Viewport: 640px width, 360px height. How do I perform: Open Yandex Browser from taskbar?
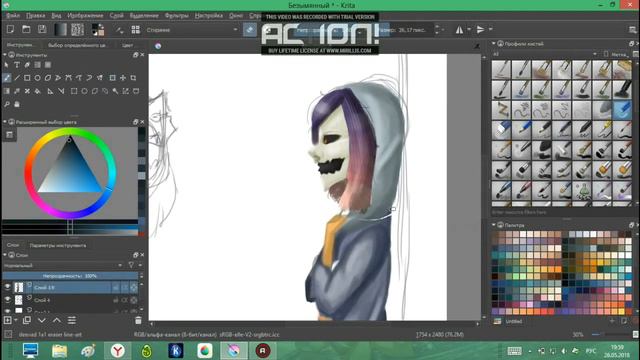(x=118, y=351)
